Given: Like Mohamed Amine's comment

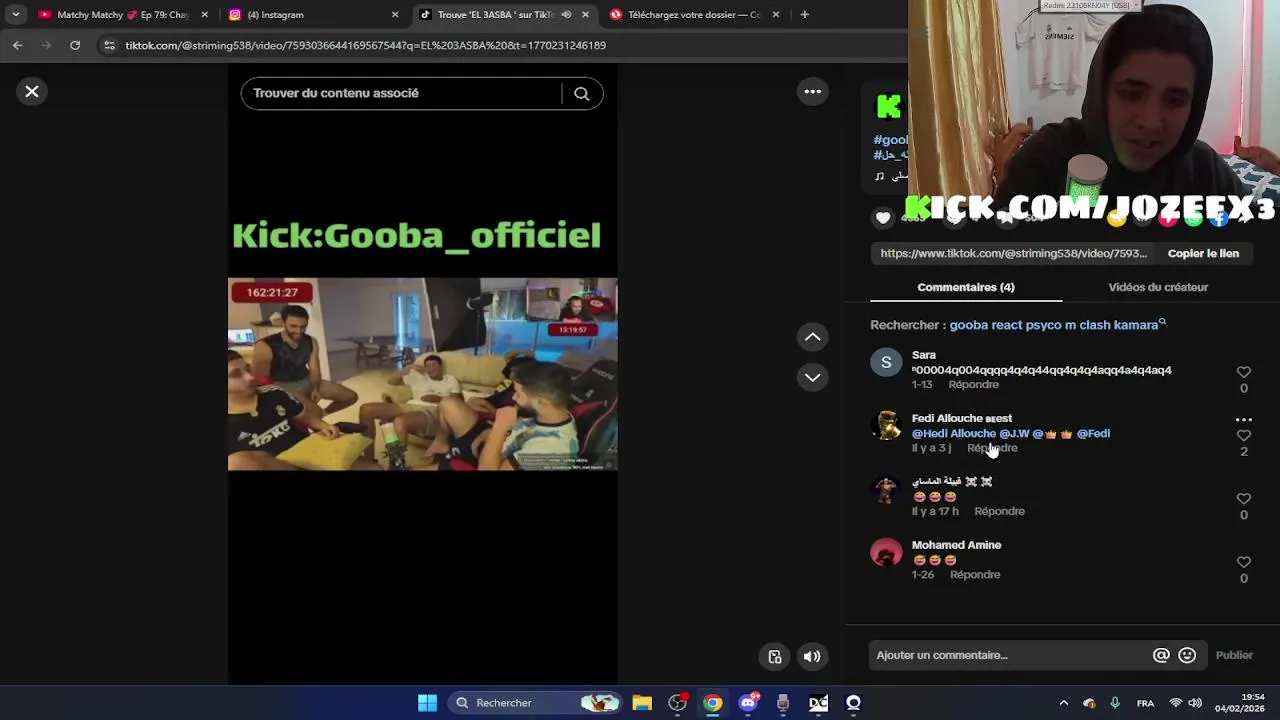Looking at the screenshot, I should point(1244,563).
